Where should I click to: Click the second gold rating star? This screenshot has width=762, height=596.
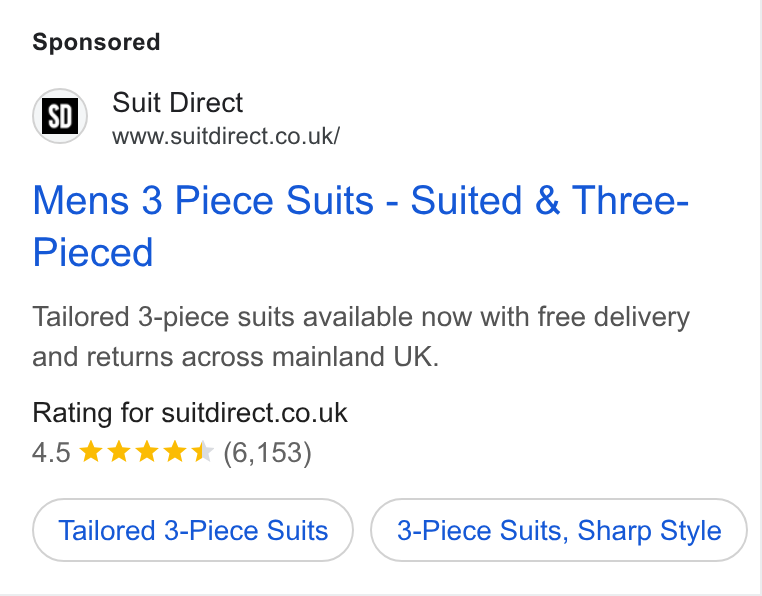tap(119, 452)
